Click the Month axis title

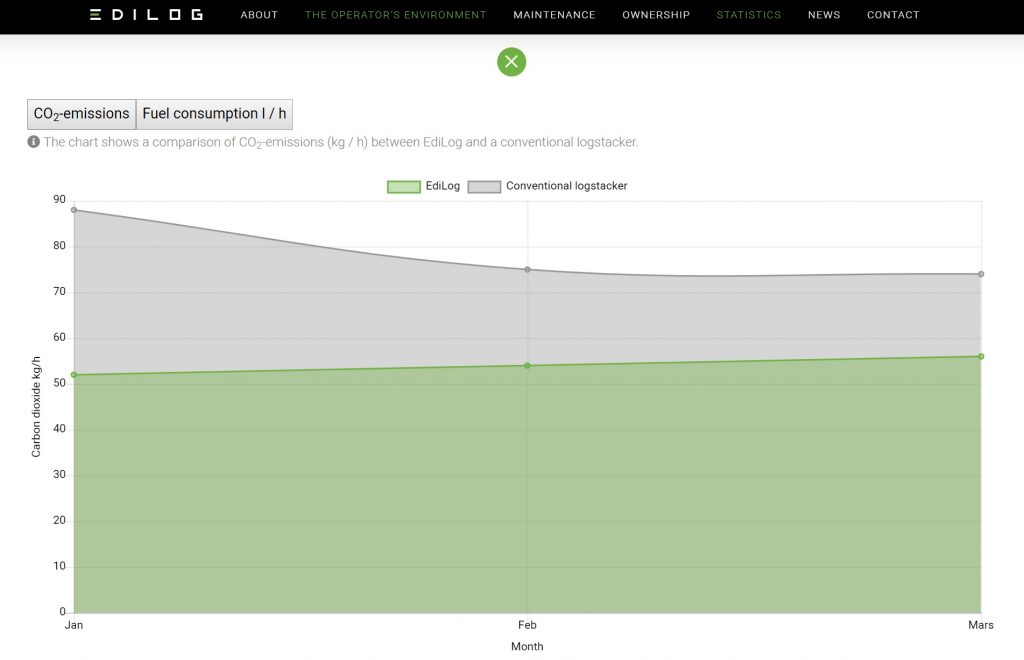click(527, 646)
